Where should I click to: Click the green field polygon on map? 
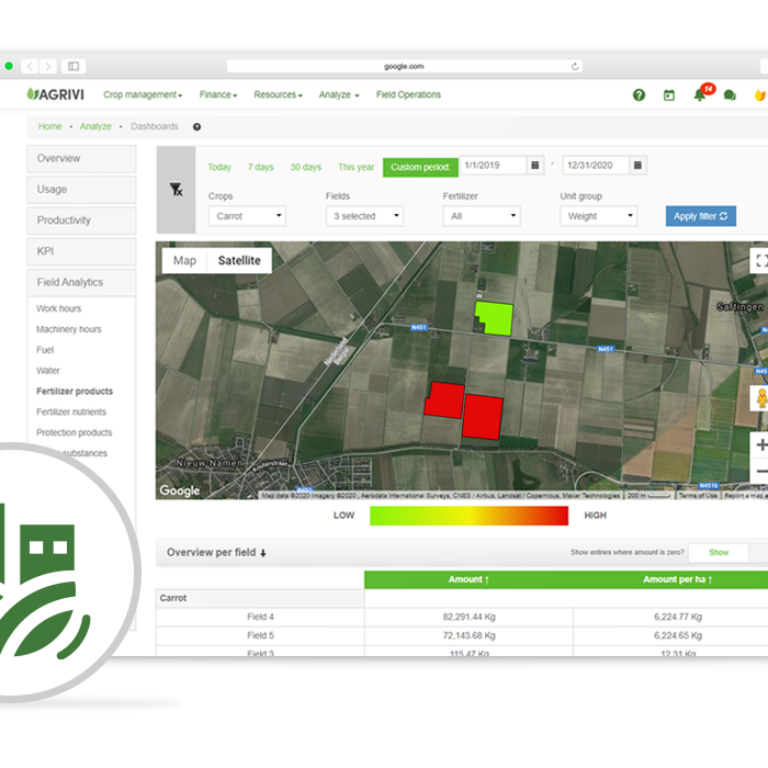pos(497,318)
